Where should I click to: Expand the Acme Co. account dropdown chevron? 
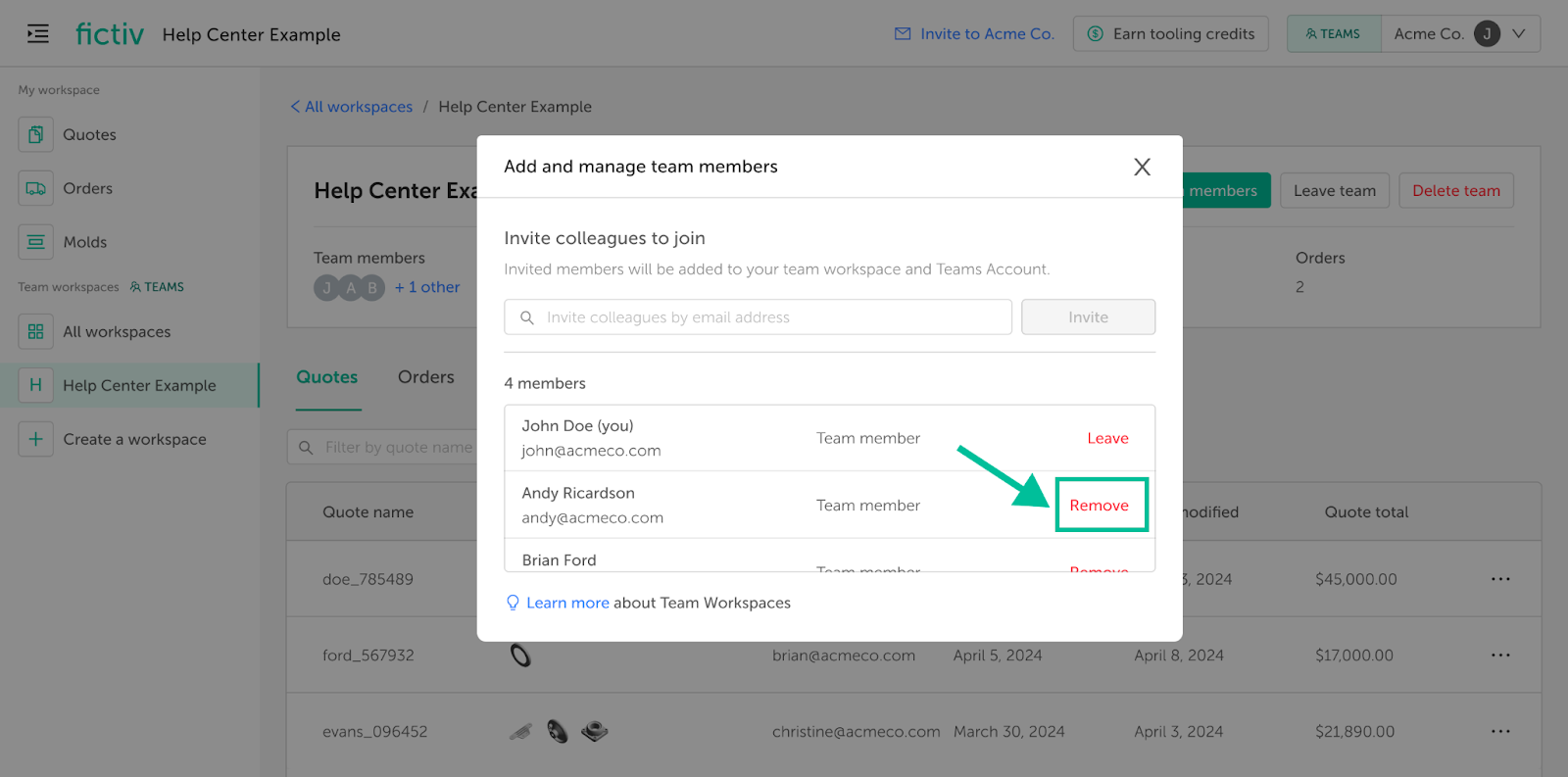[1519, 34]
